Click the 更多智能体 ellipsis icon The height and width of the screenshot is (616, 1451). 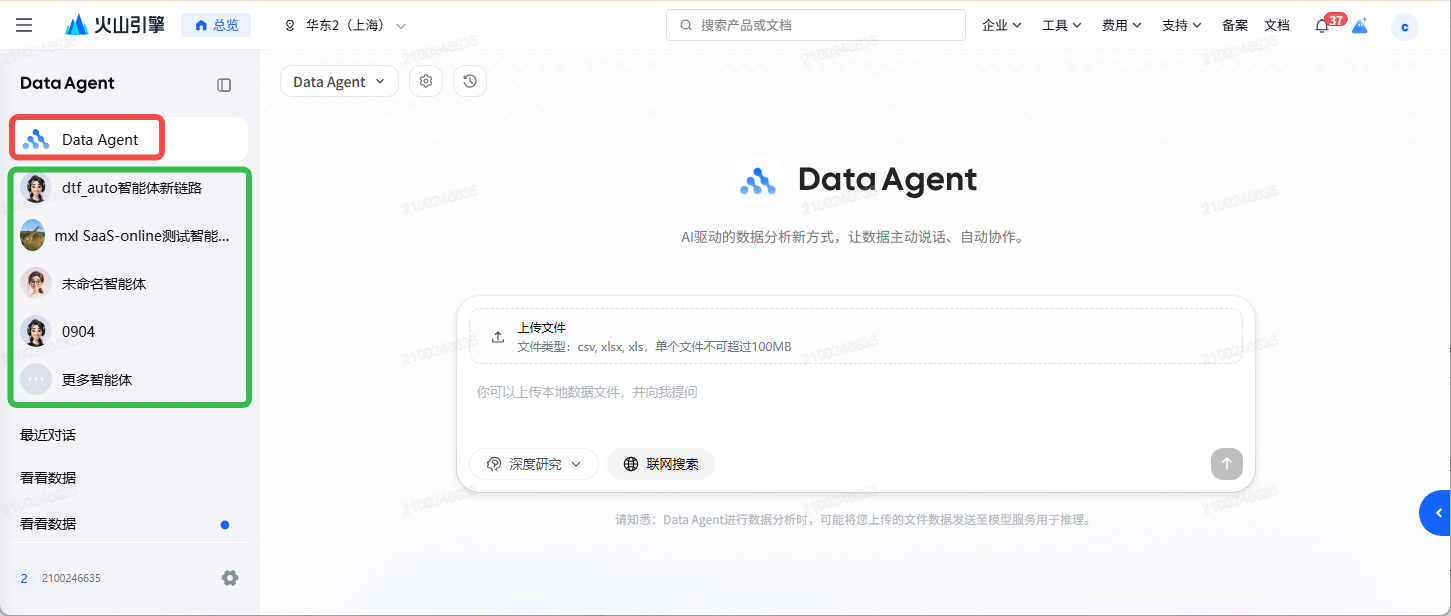tap(36, 379)
